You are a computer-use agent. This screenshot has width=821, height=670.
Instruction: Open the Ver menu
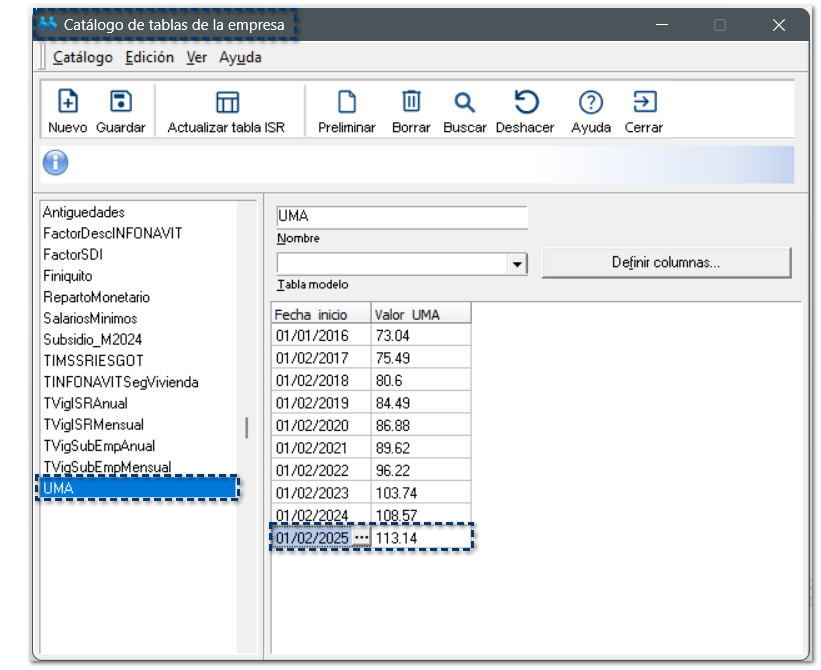(196, 57)
